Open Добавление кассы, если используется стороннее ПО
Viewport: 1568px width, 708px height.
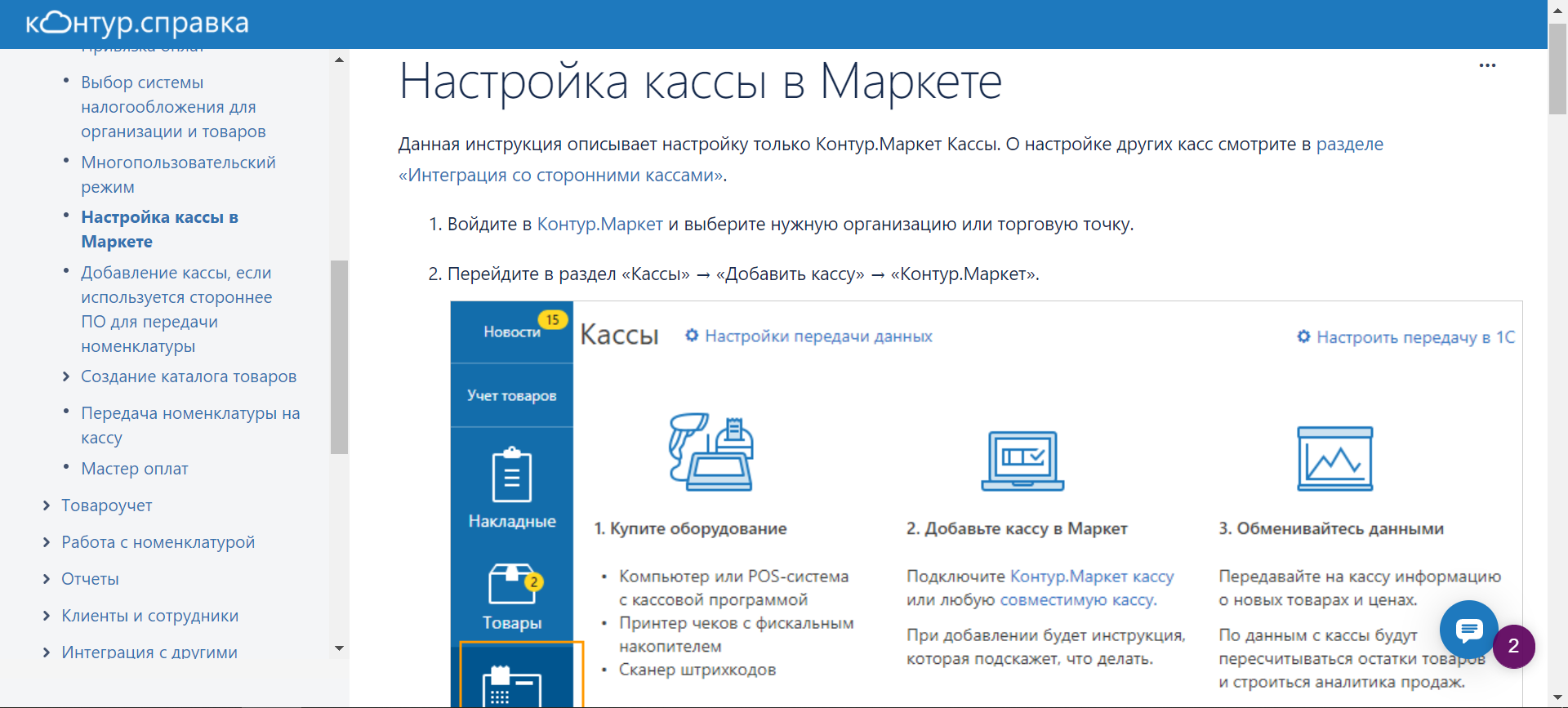(176, 309)
